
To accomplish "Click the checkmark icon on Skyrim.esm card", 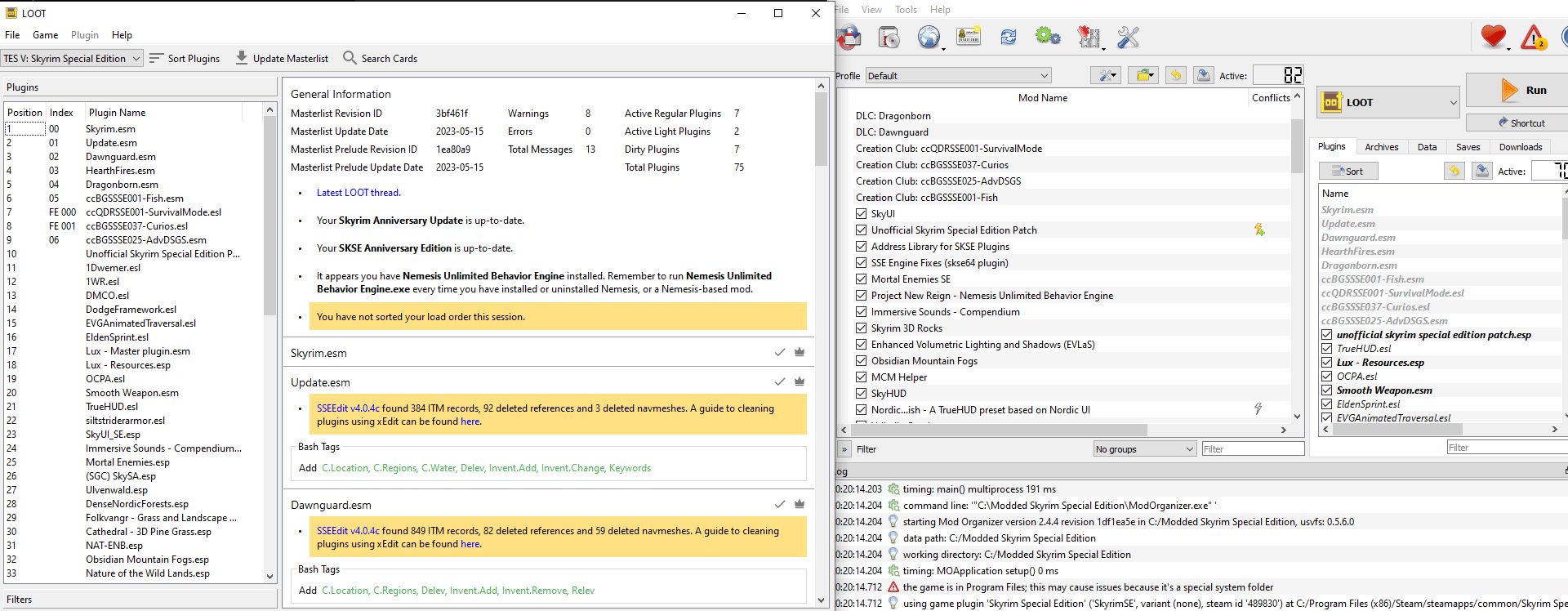I will point(780,352).
